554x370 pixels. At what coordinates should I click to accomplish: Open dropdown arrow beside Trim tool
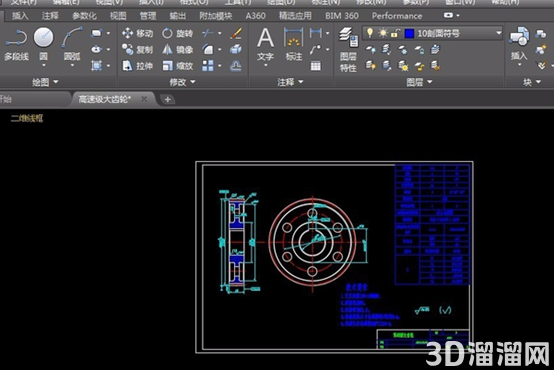click(219, 33)
